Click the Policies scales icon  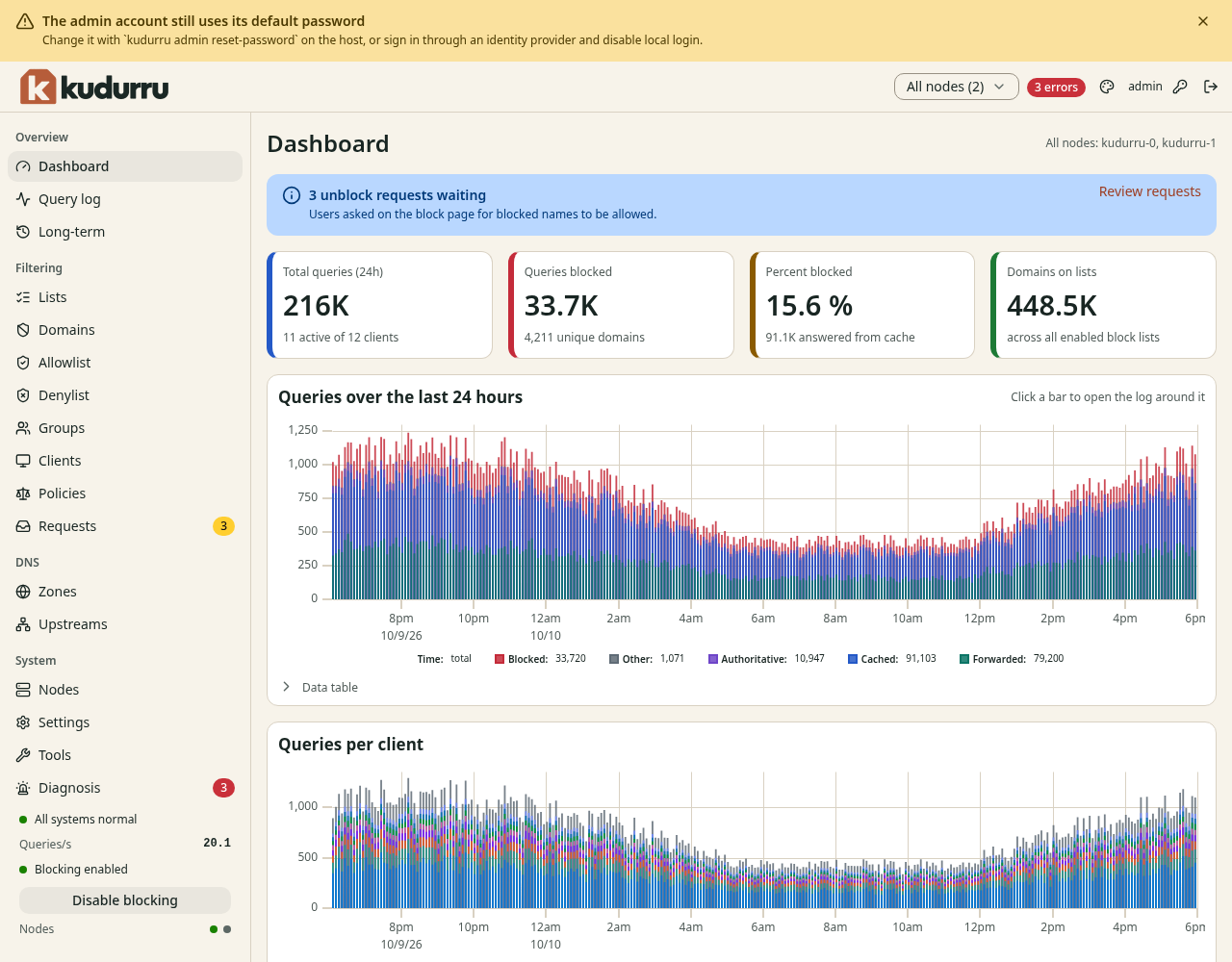(x=23, y=494)
